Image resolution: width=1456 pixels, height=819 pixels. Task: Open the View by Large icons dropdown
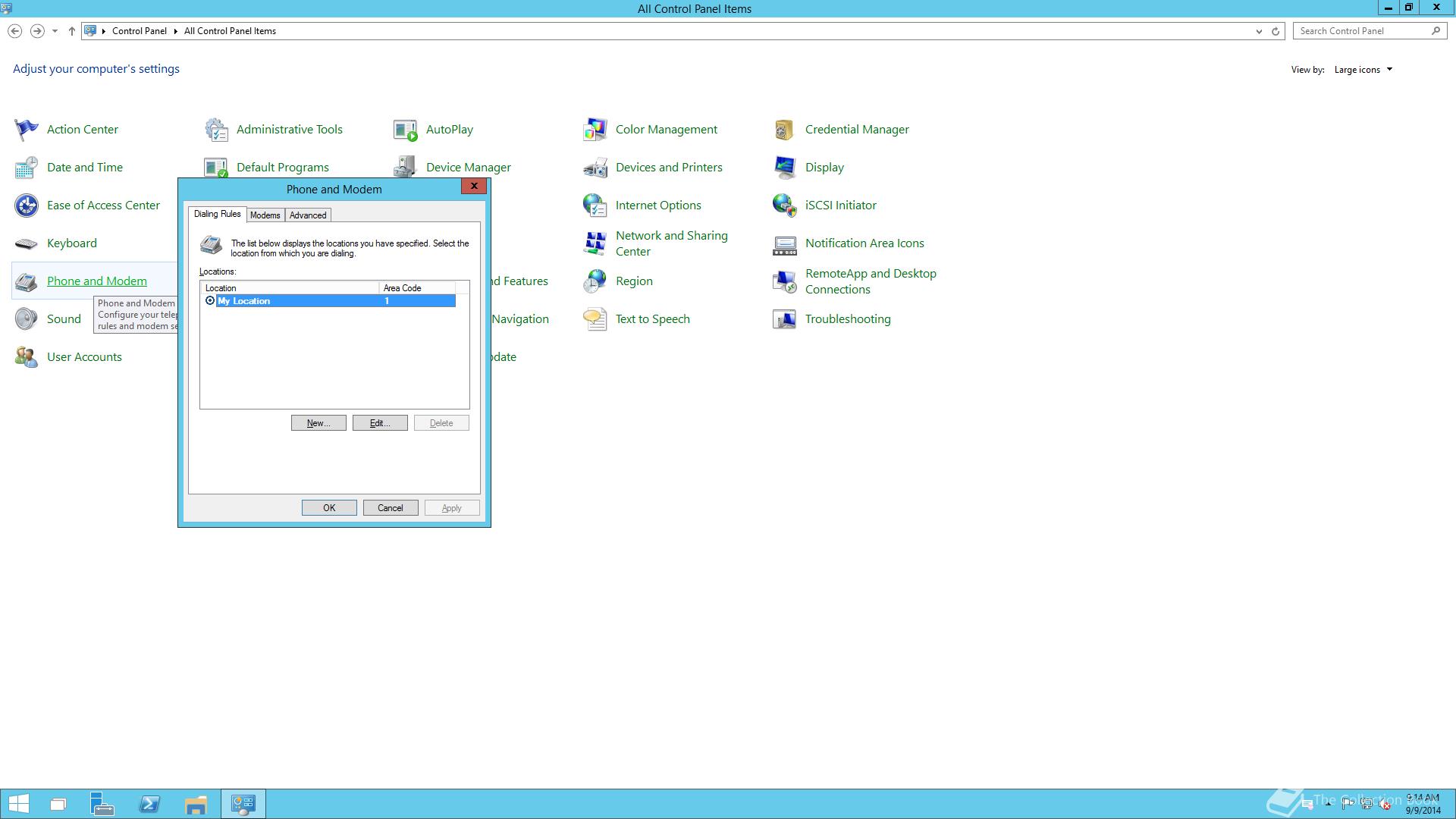pyautogui.click(x=1363, y=70)
